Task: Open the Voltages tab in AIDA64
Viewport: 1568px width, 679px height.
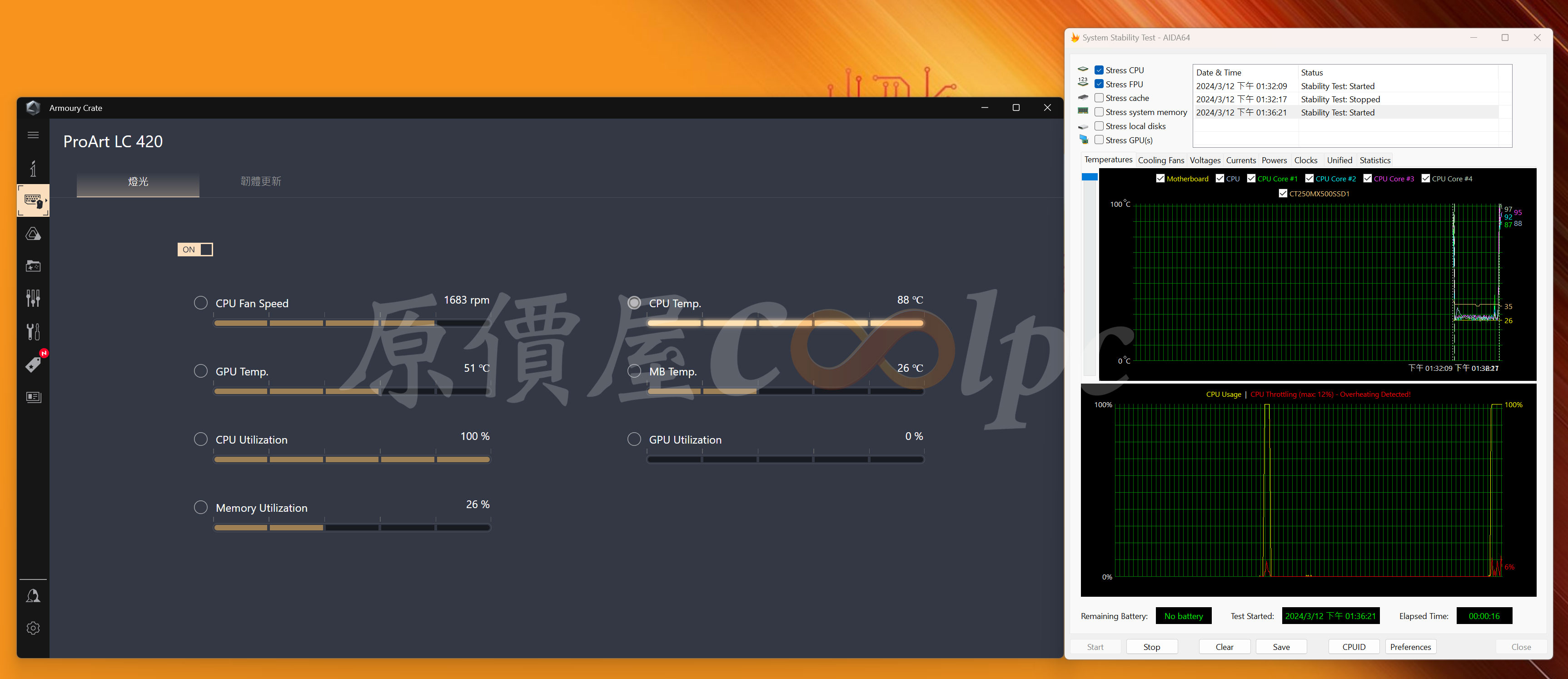Action: (x=1205, y=160)
